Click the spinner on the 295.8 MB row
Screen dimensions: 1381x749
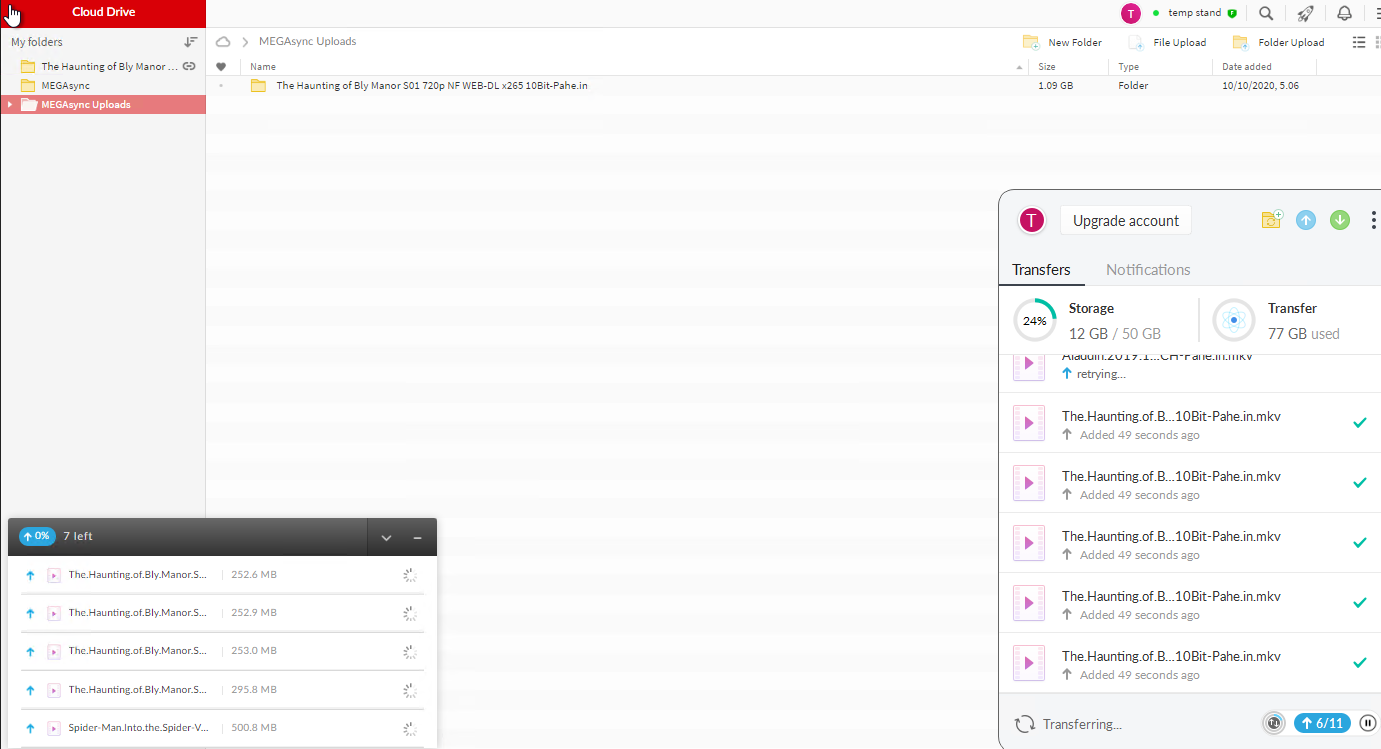pos(409,690)
